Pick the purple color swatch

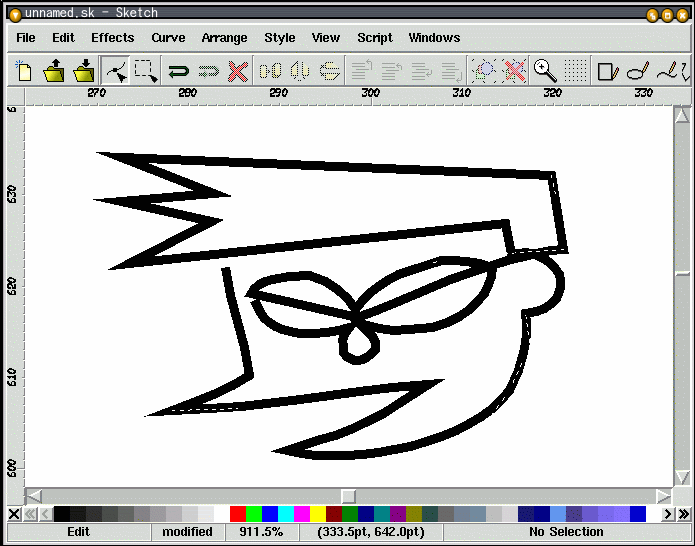tap(398, 514)
